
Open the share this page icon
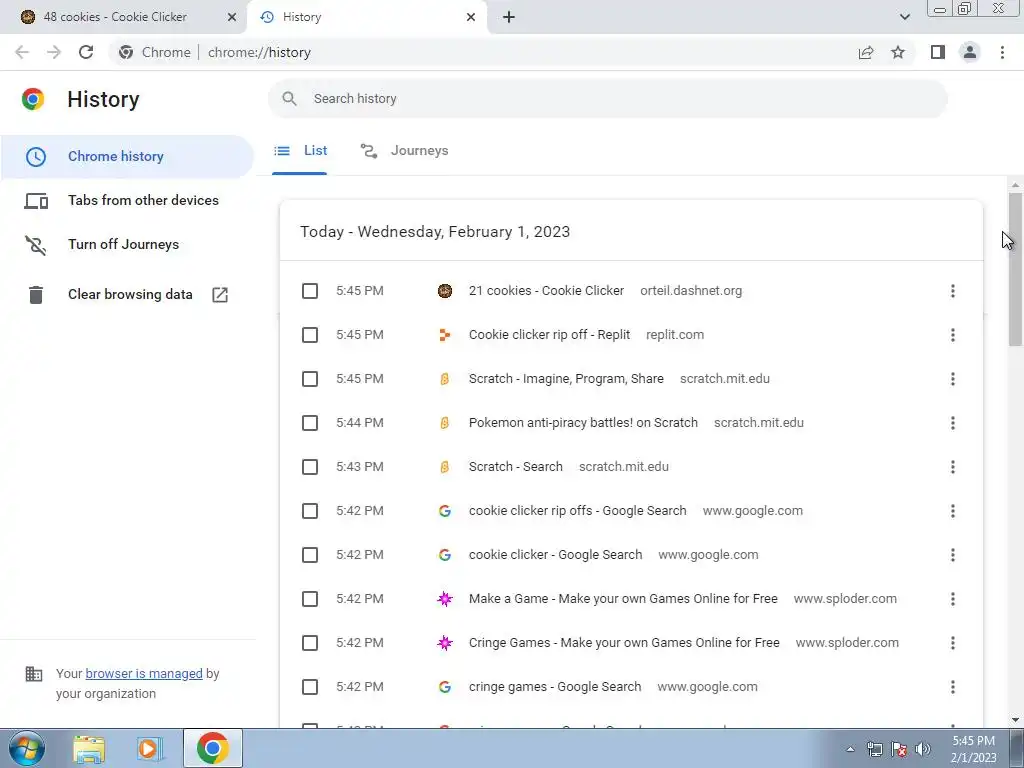(866, 52)
